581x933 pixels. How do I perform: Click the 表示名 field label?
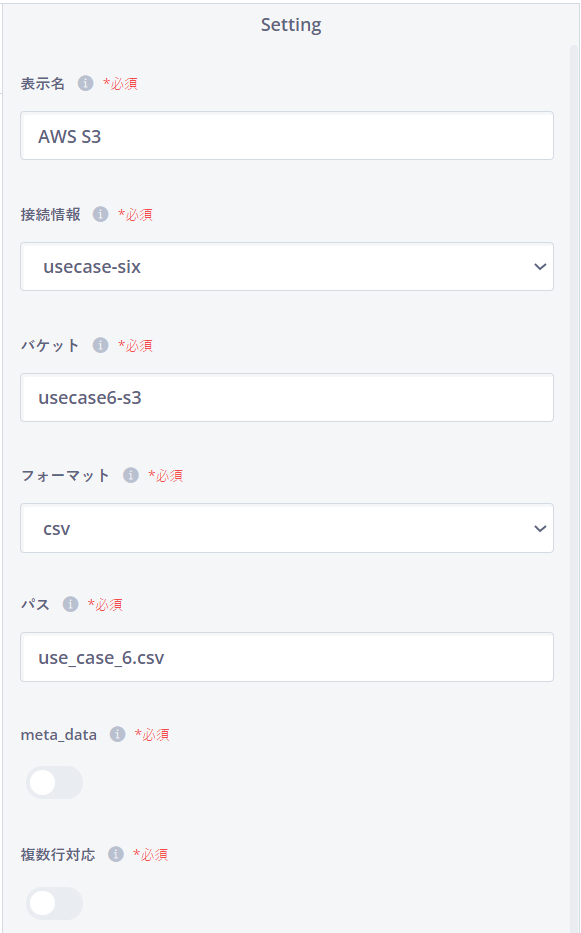tap(42, 83)
